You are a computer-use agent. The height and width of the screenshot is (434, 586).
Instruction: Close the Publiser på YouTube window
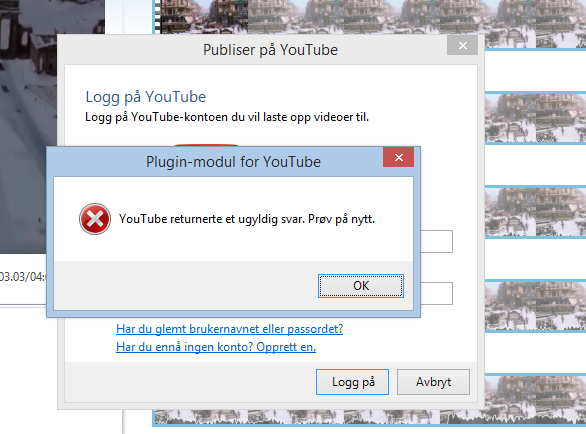(462, 46)
